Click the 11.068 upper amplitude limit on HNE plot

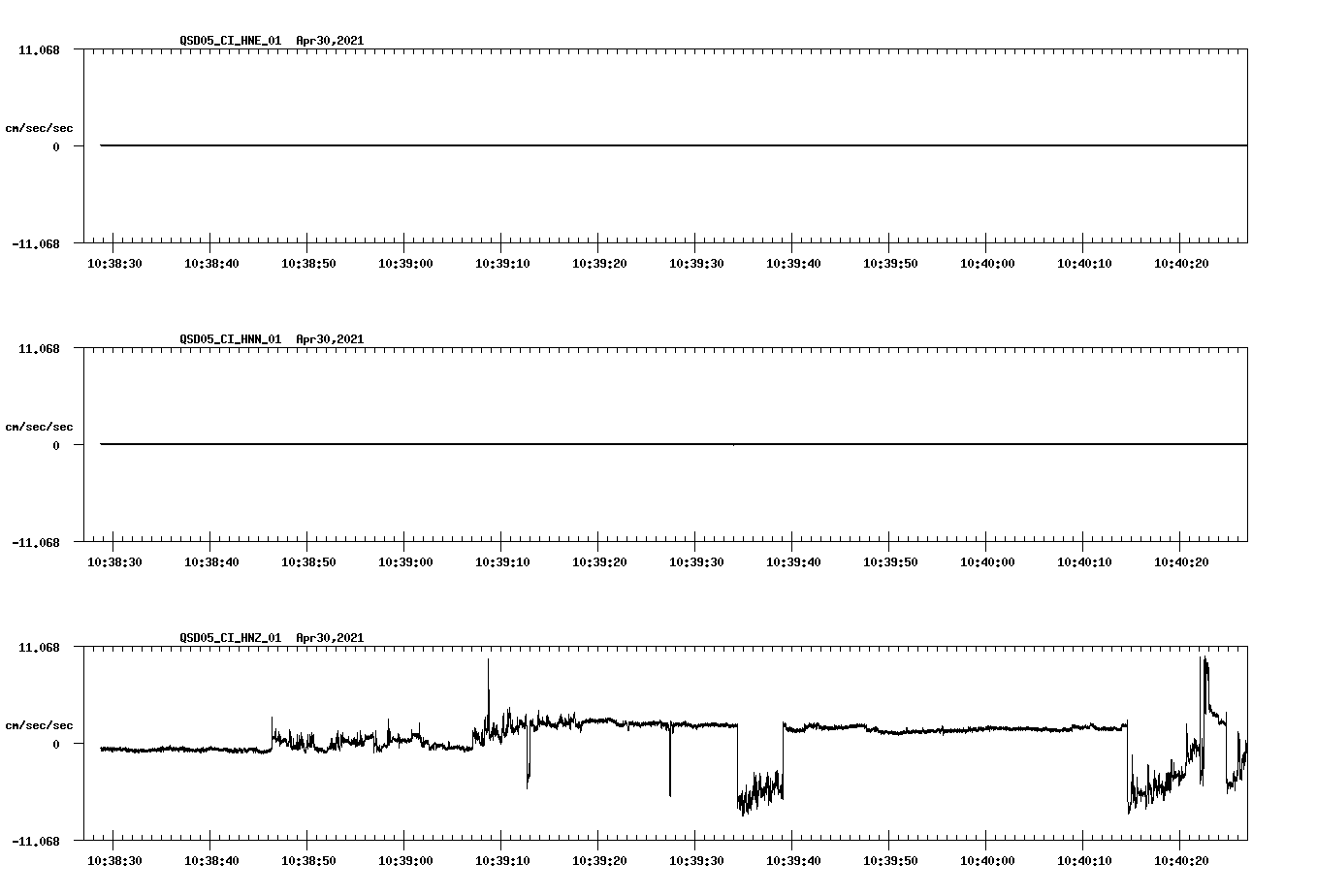click(x=39, y=48)
